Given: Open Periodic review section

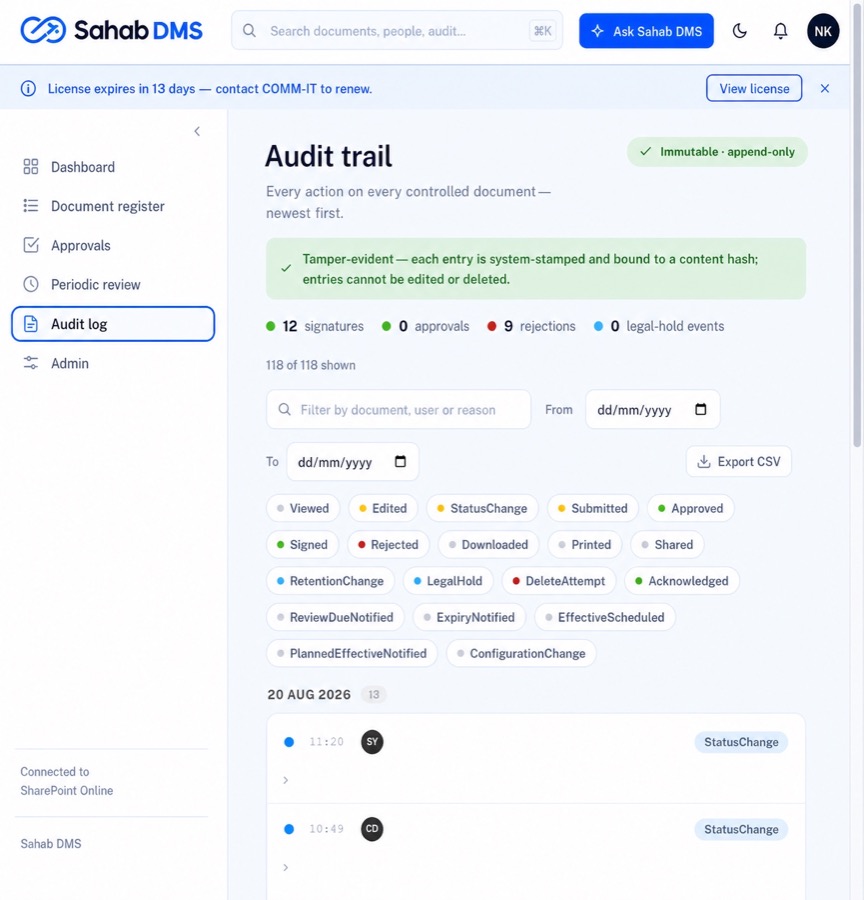Looking at the screenshot, I should pos(113,284).
